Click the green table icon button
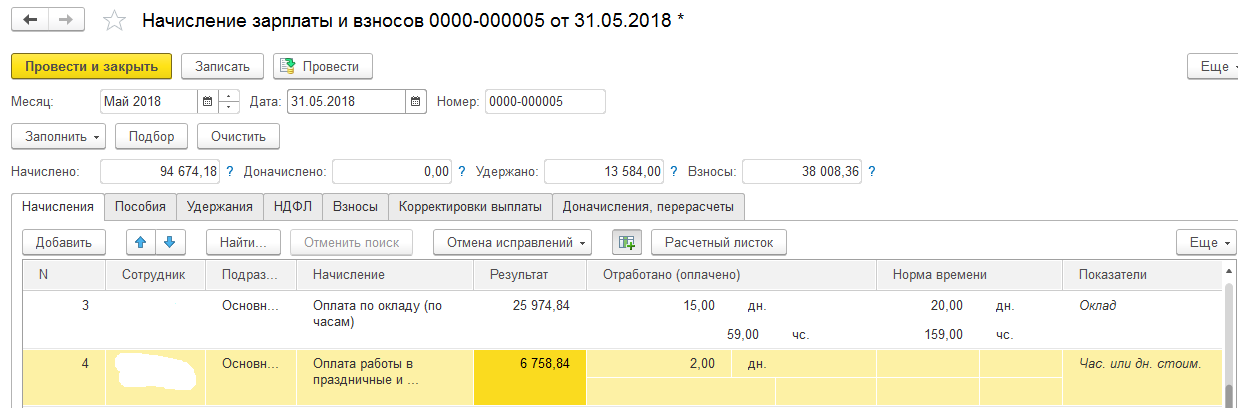1238x408 pixels. tap(626, 242)
